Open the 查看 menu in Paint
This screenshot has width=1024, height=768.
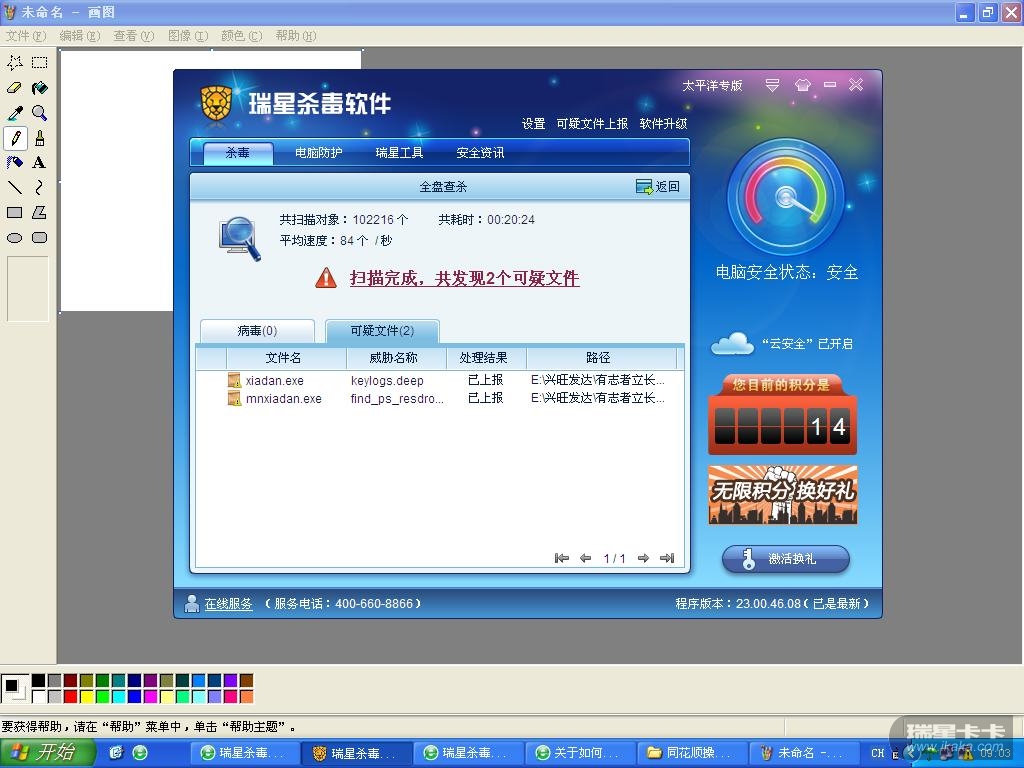pos(133,36)
